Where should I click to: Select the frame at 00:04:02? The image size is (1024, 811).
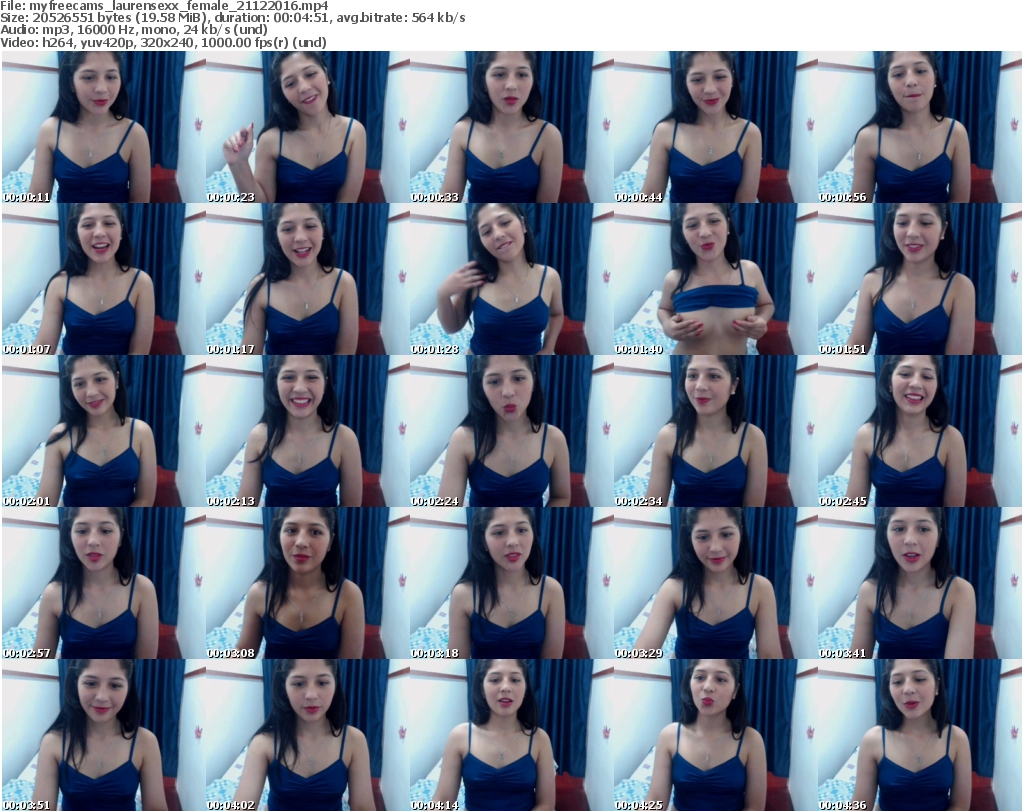308,735
